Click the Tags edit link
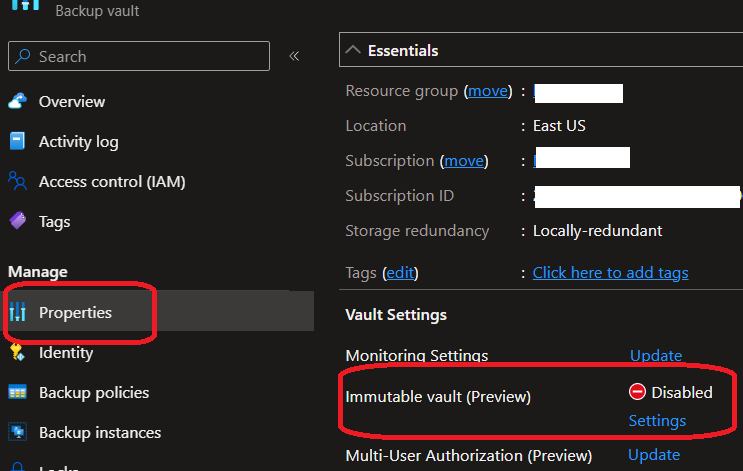 [x=400, y=272]
